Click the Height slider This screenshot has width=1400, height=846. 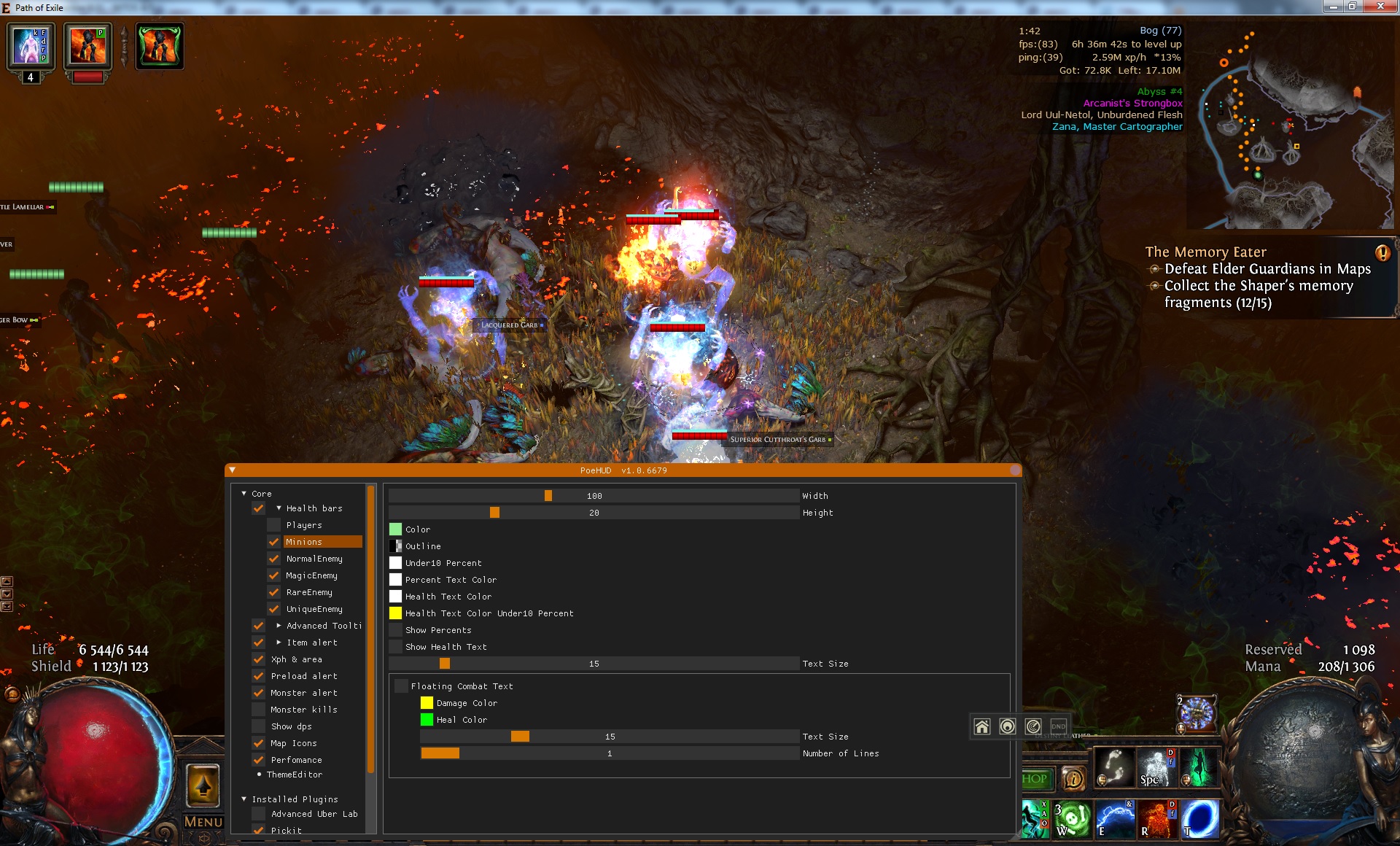click(x=594, y=513)
